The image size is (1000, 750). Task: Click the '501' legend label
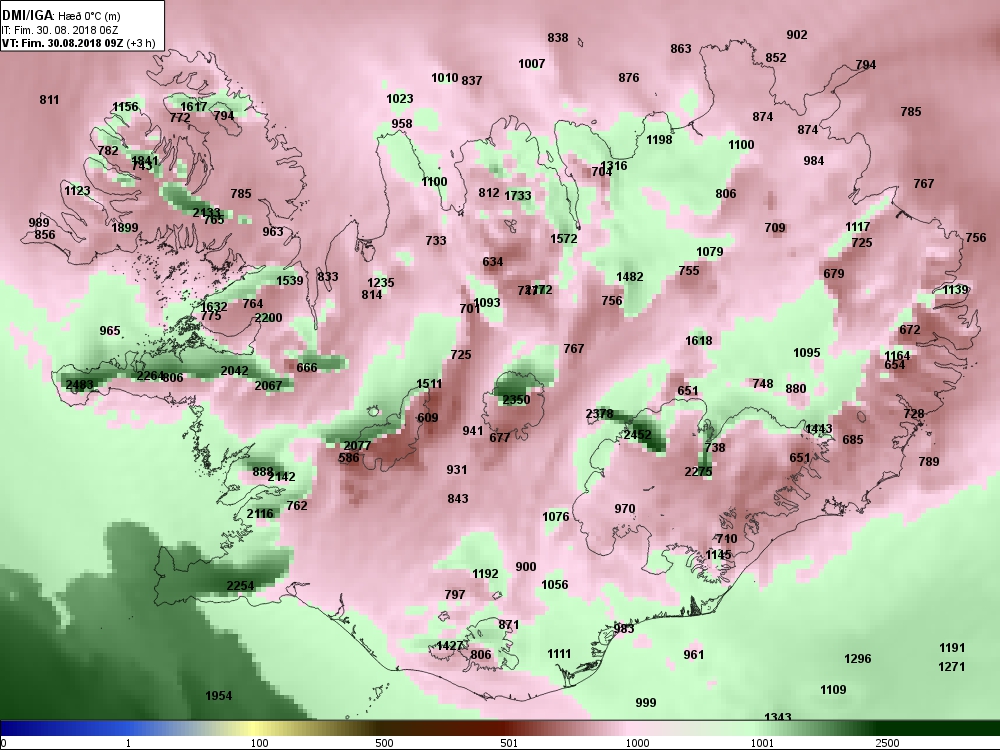pos(509,743)
